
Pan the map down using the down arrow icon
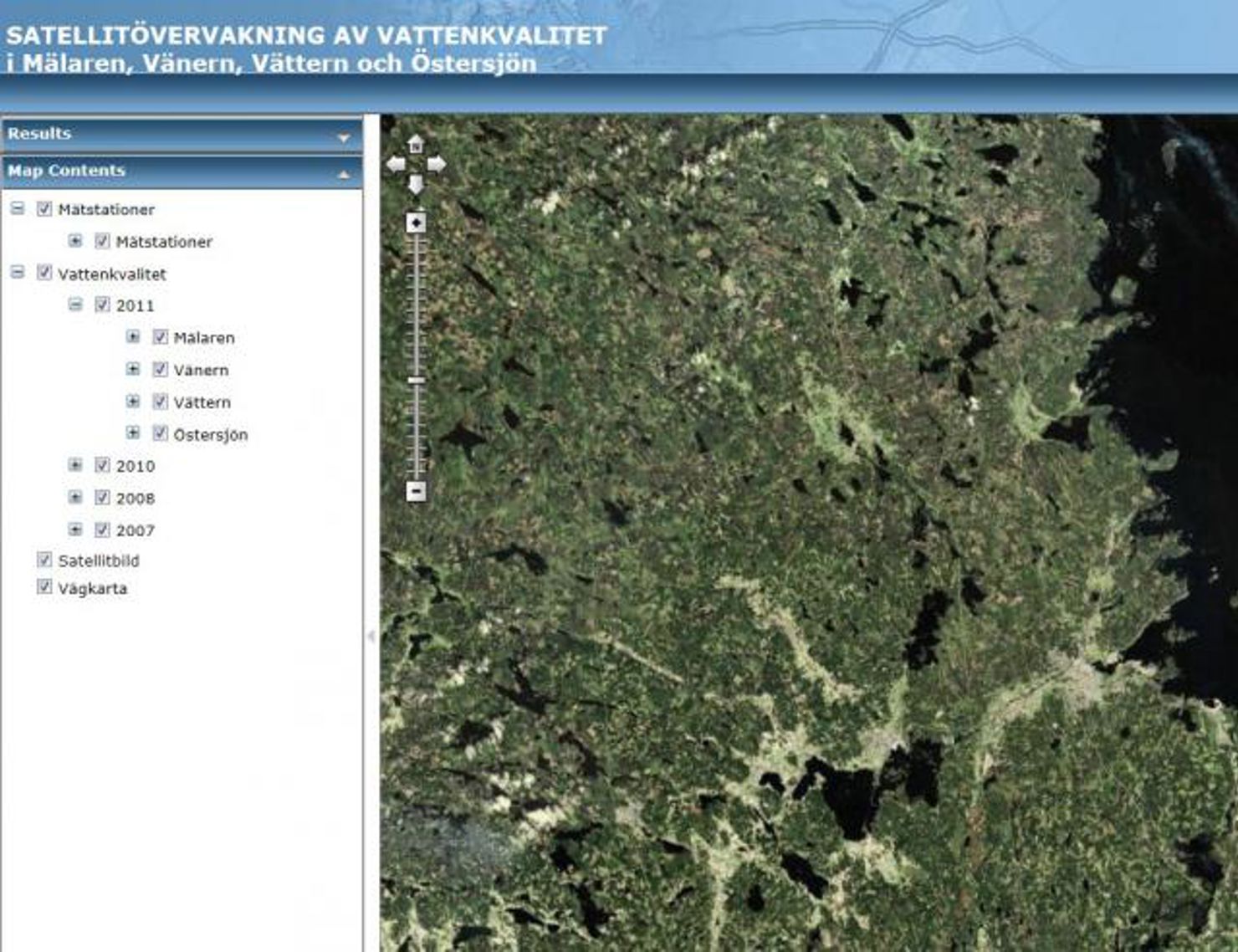point(414,183)
